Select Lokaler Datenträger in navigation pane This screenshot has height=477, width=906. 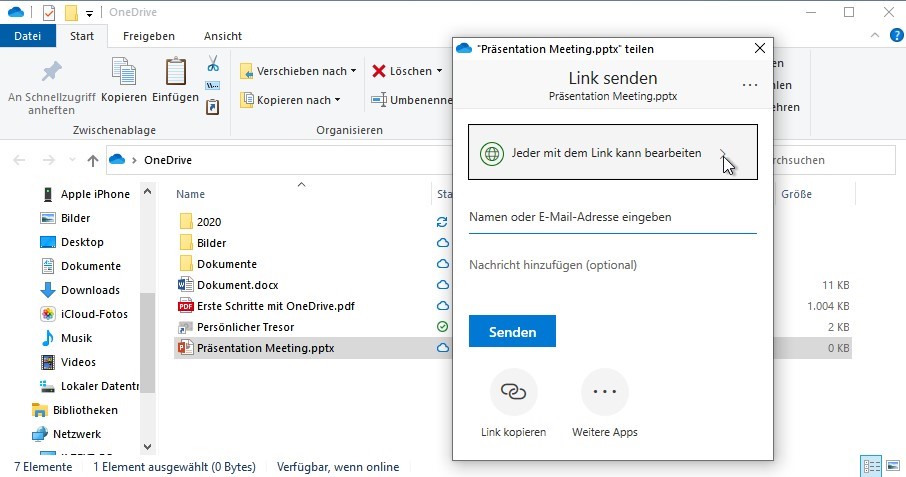pos(88,386)
